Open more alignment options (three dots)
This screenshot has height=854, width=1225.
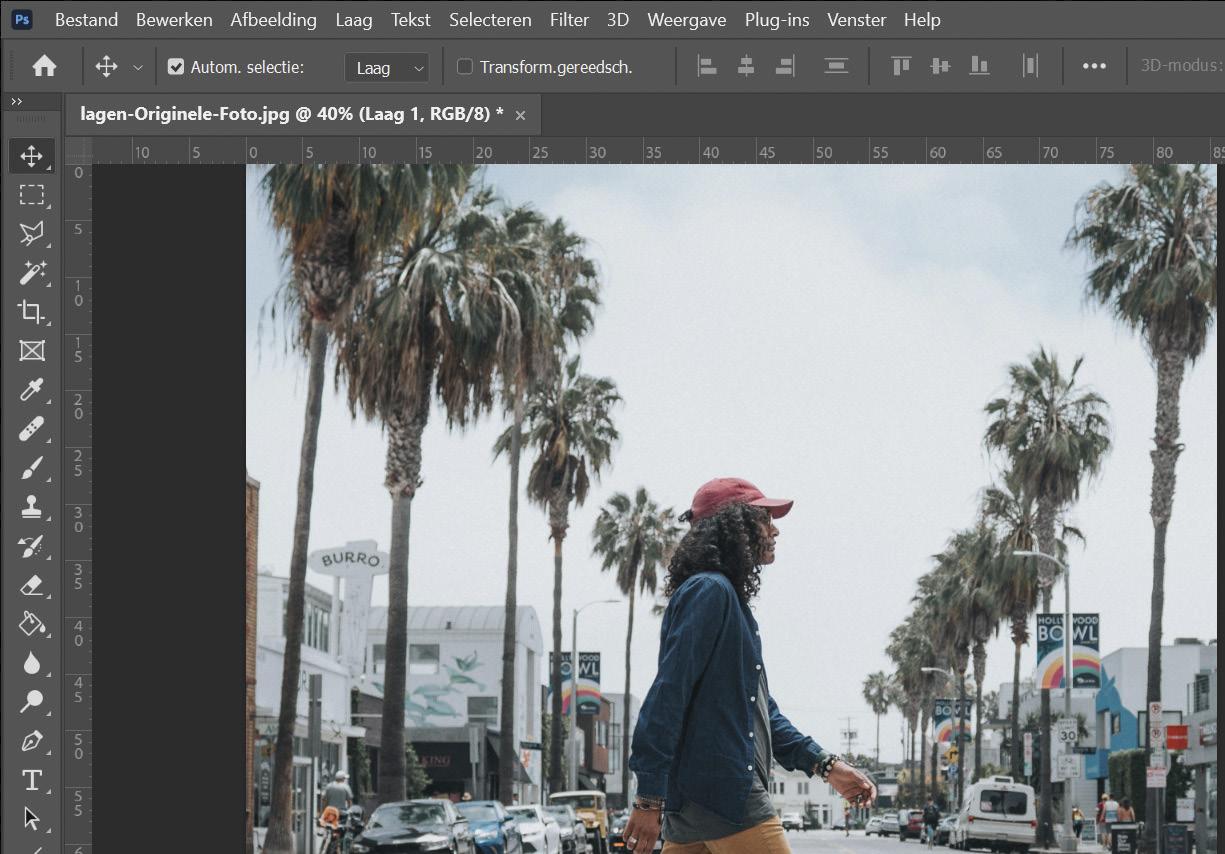click(x=1094, y=67)
